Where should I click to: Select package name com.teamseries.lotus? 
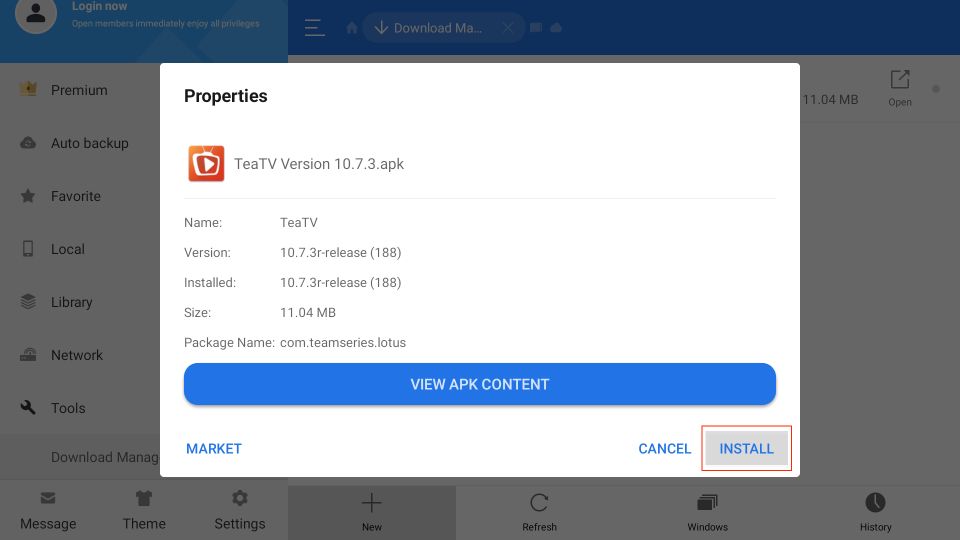pyautogui.click(x=343, y=342)
